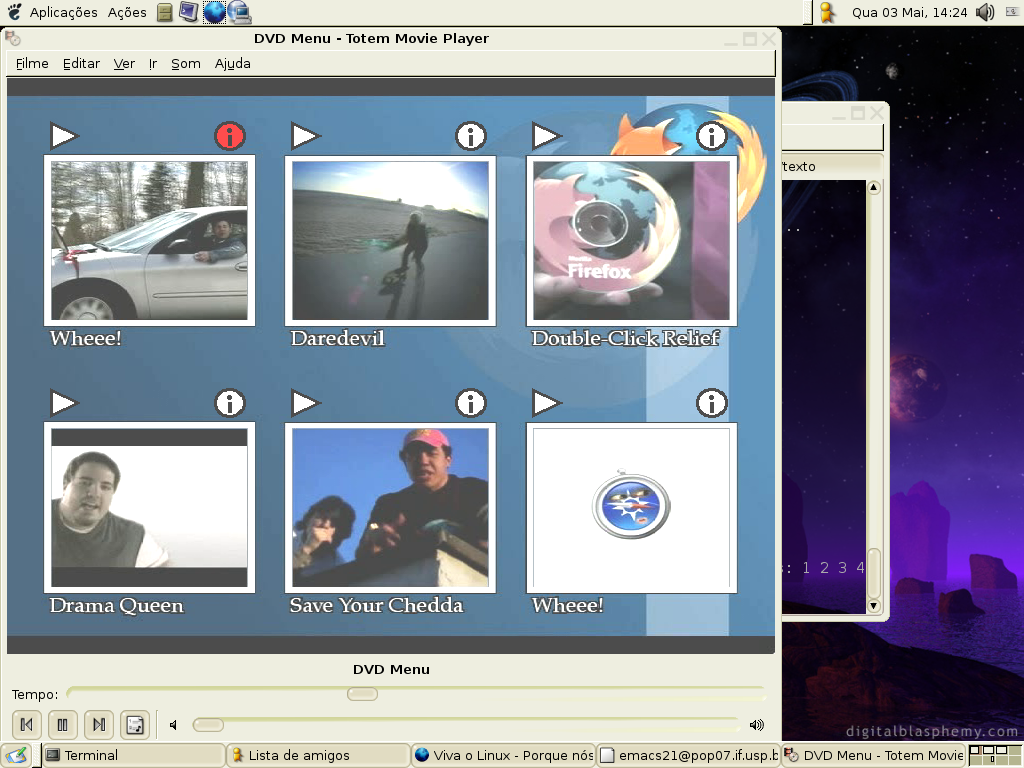Screen dimensions: 1024x768
Task: Click the DVD Menu - Totem Movie taskbar button
Action: tap(874, 756)
